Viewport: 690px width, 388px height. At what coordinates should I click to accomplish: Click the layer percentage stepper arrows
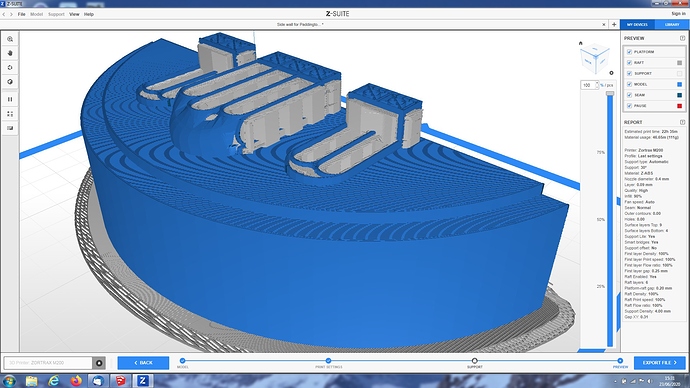597,85
